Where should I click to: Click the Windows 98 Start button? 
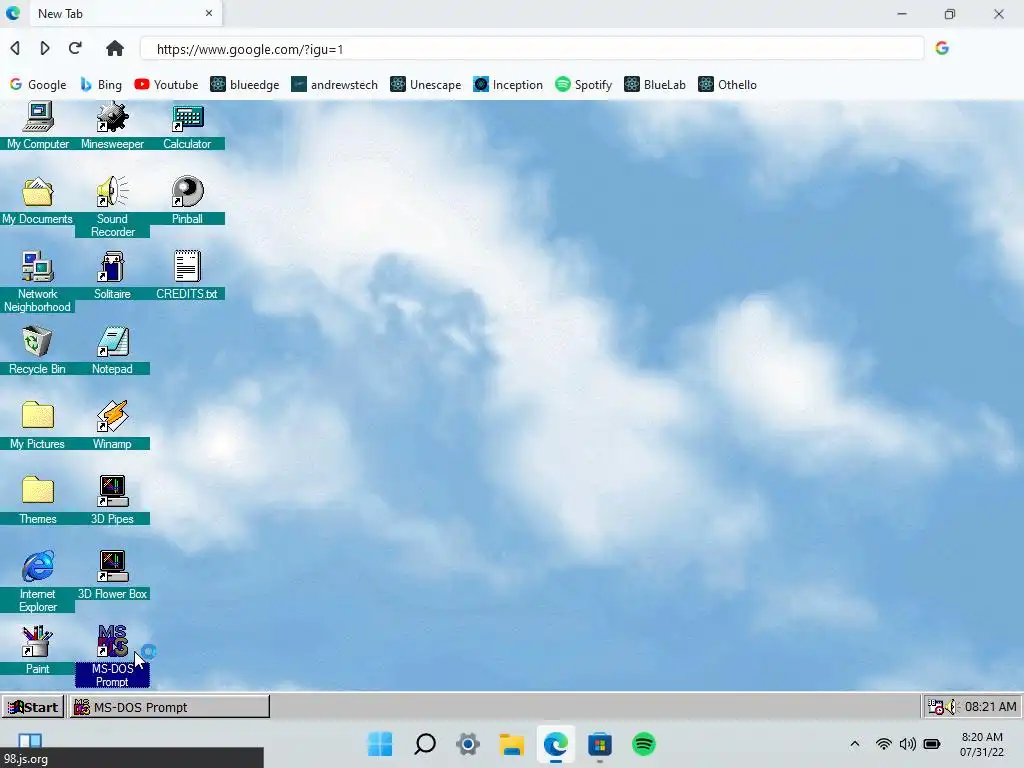pyautogui.click(x=33, y=707)
